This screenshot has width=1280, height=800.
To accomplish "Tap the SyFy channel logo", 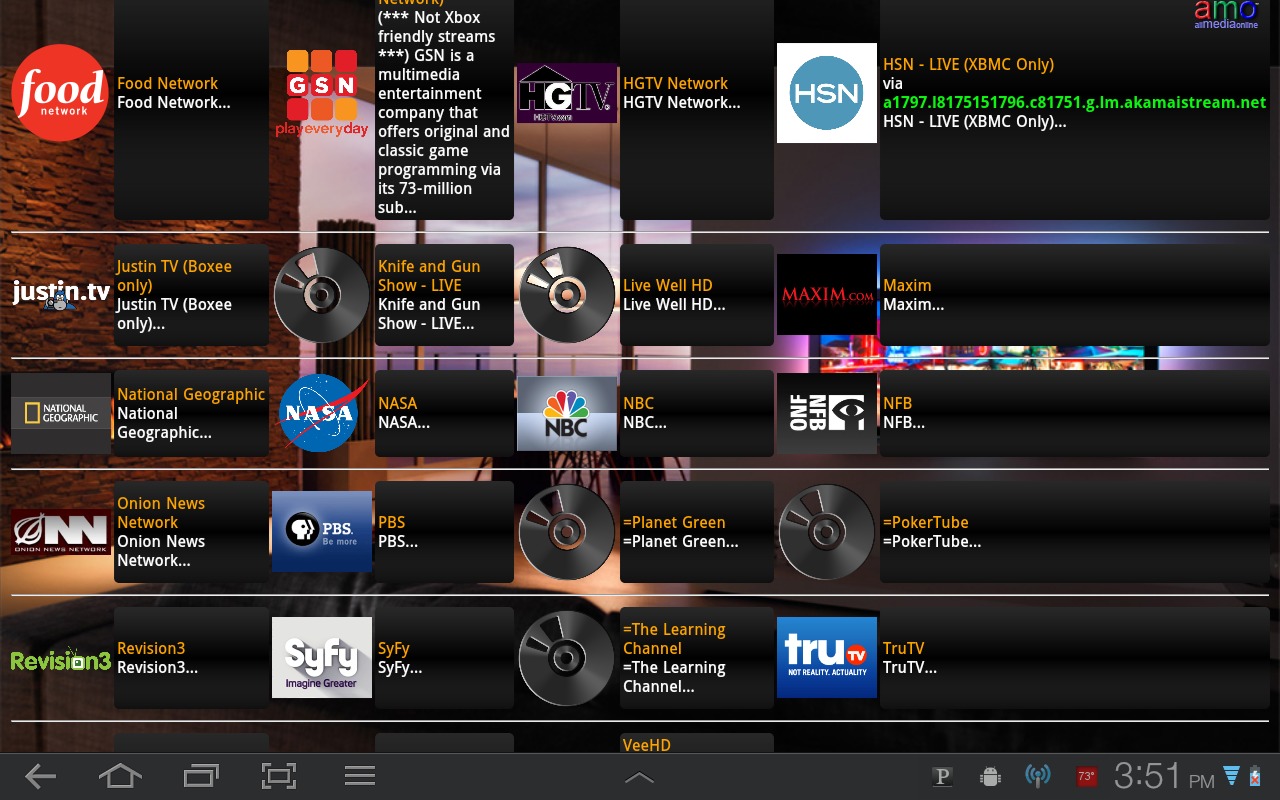I will point(321,657).
